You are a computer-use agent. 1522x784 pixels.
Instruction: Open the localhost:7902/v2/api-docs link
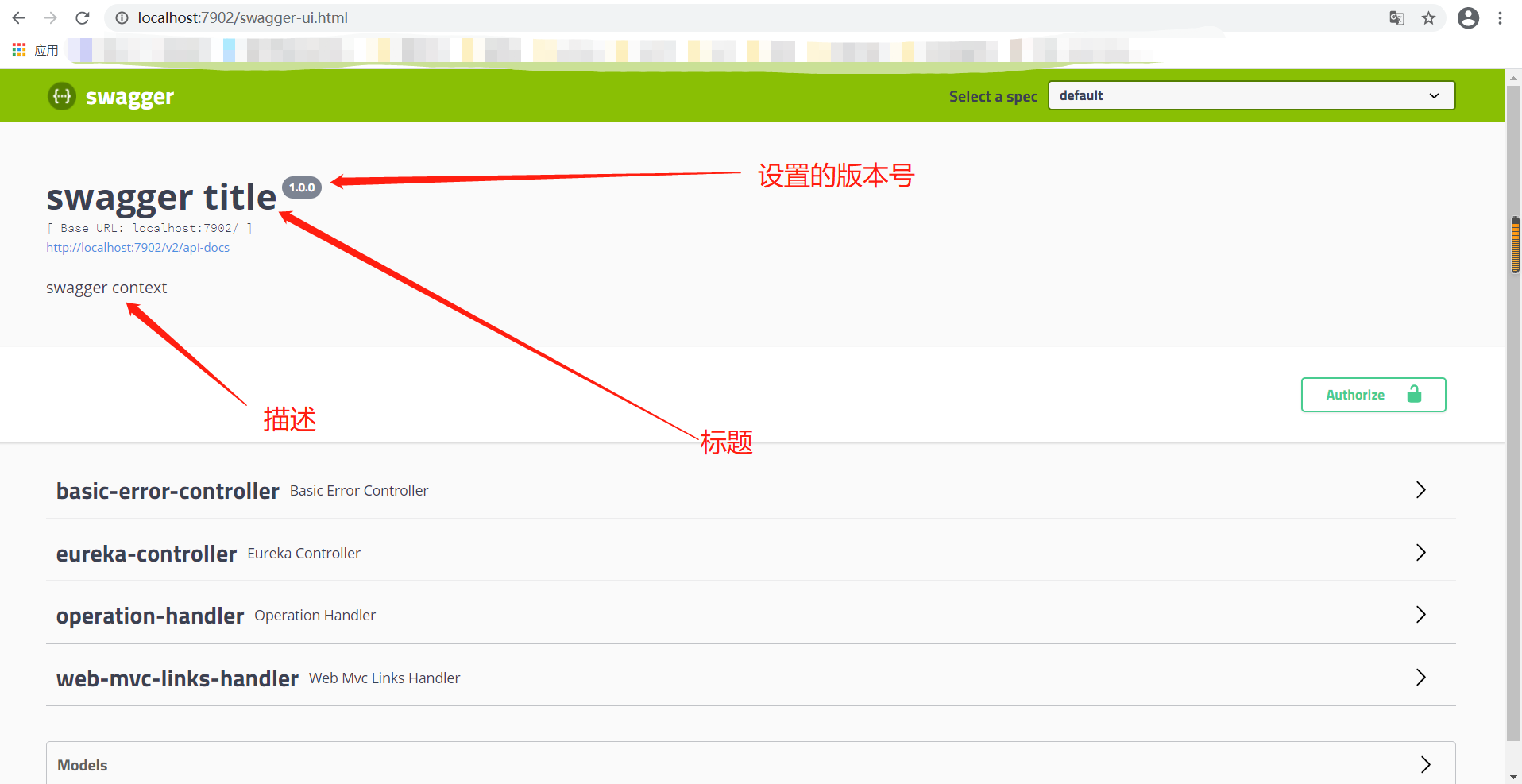point(137,247)
